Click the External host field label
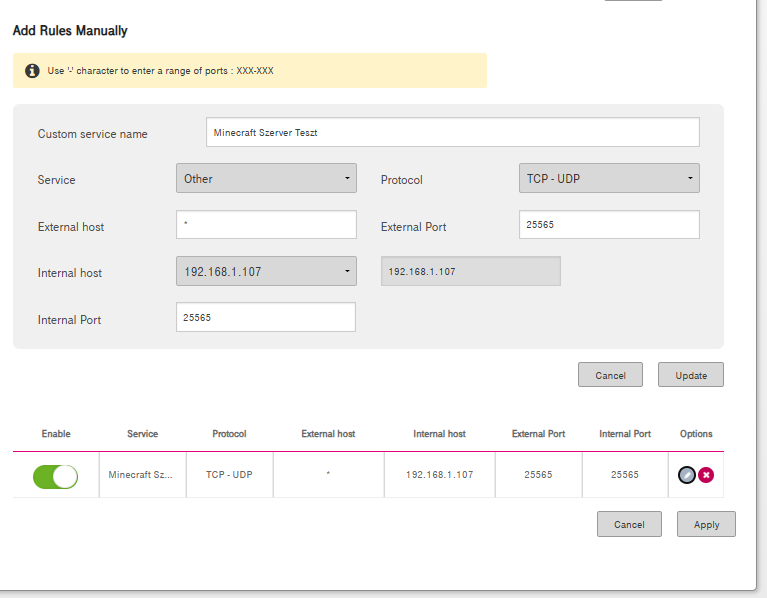This screenshot has height=598, width=767. coord(70,227)
